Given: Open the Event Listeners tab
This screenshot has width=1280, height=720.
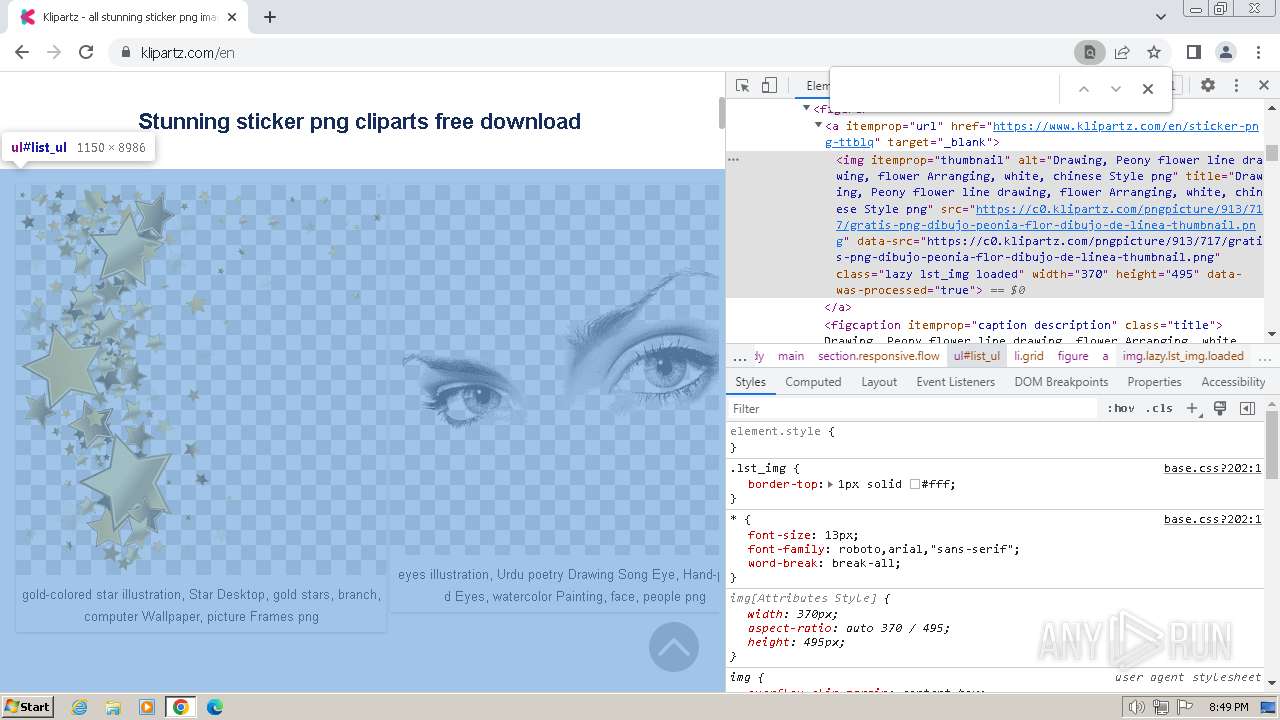Looking at the screenshot, I should pos(956,382).
